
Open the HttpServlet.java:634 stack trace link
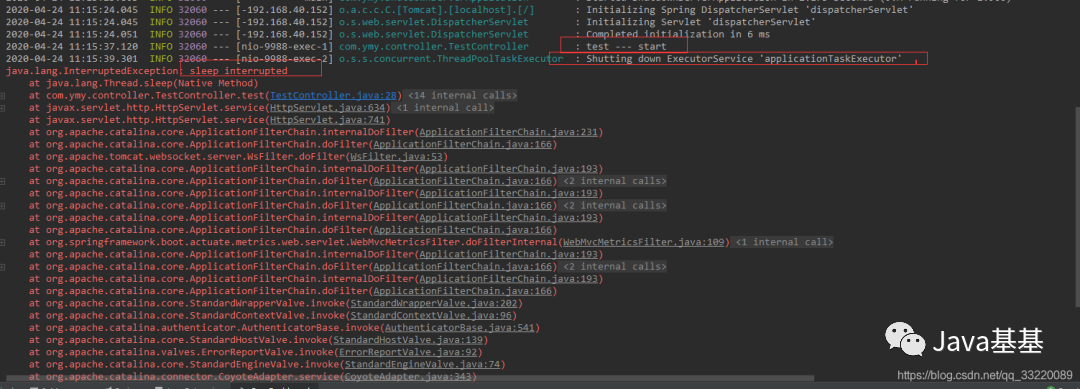pos(328,108)
